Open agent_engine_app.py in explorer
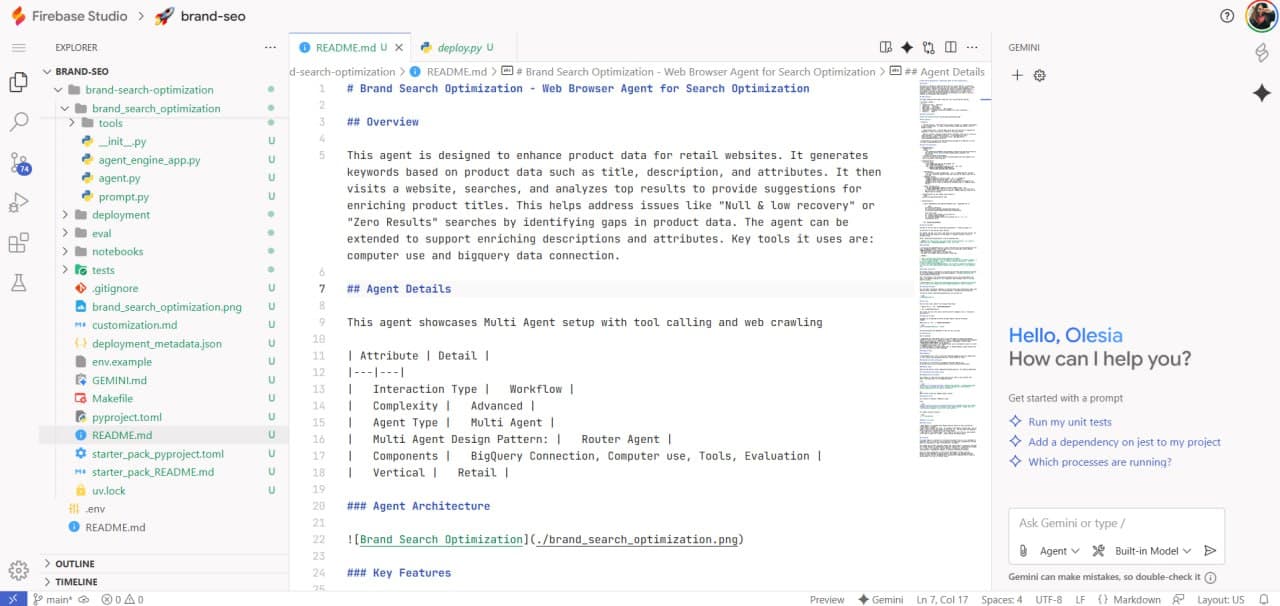Viewport: 1280px width, 606px height. point(149,160)
